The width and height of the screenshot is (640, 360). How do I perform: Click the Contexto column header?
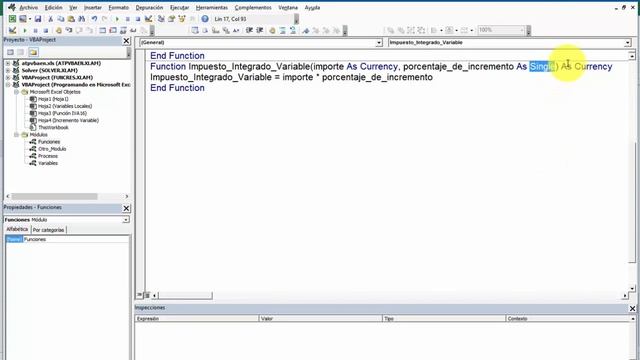568,318
